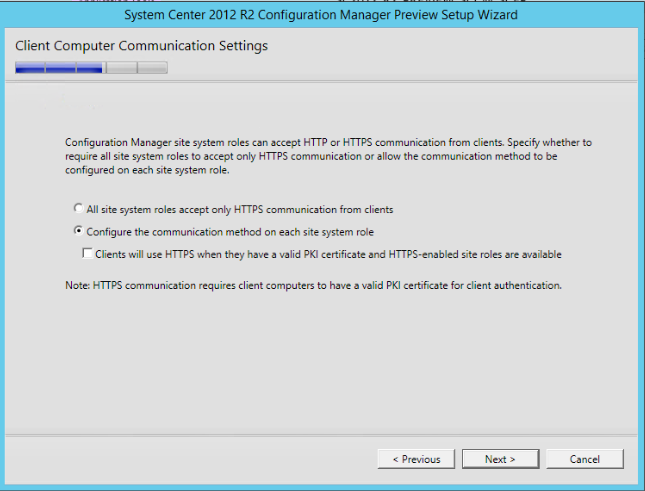Click the wizard title bar

[x=322, y=15]
